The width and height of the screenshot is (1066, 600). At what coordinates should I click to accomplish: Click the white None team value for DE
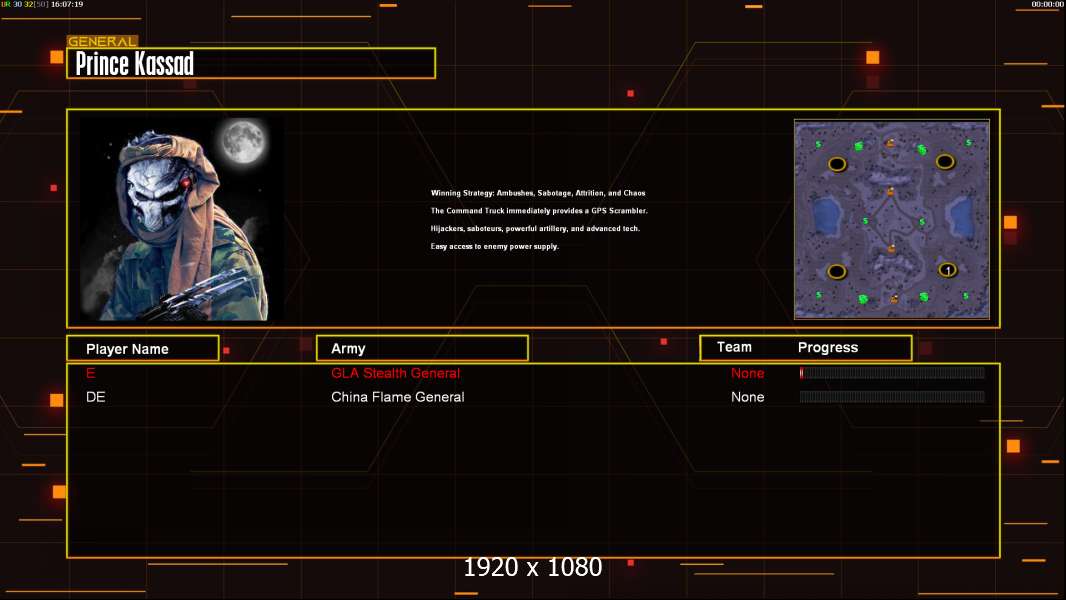pyautogui.click(x=747, y=397)
